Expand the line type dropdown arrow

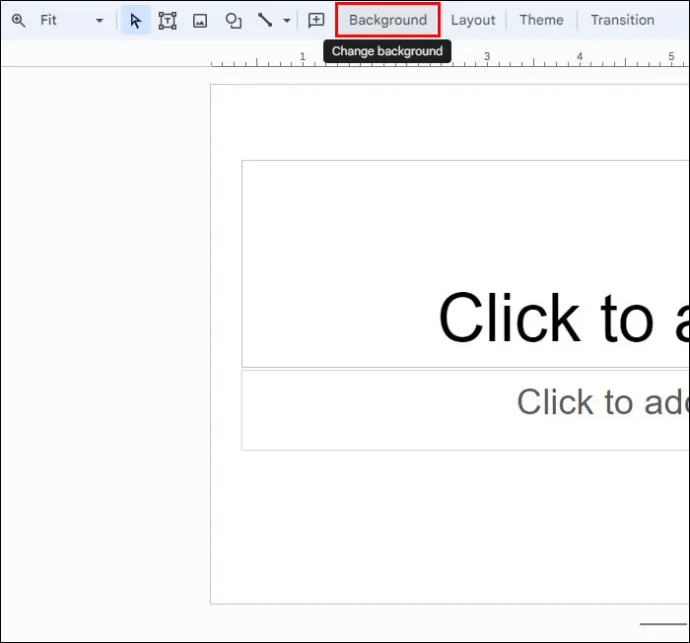pos(286,21)
